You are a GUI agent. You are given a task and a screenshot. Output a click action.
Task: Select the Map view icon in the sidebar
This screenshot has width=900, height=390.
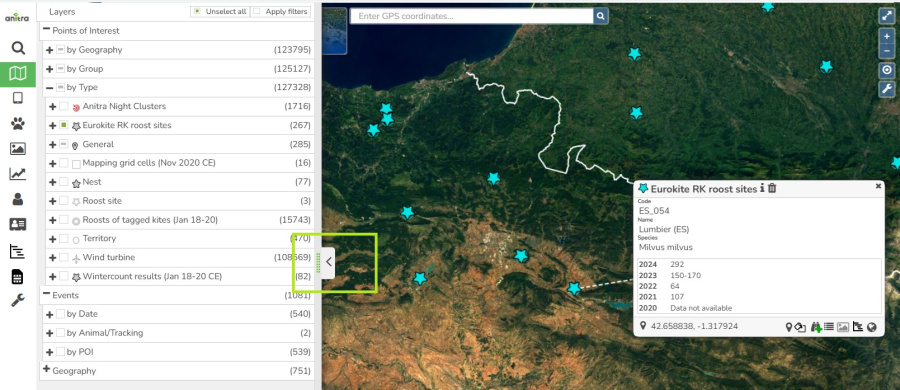tap(18, 74)
